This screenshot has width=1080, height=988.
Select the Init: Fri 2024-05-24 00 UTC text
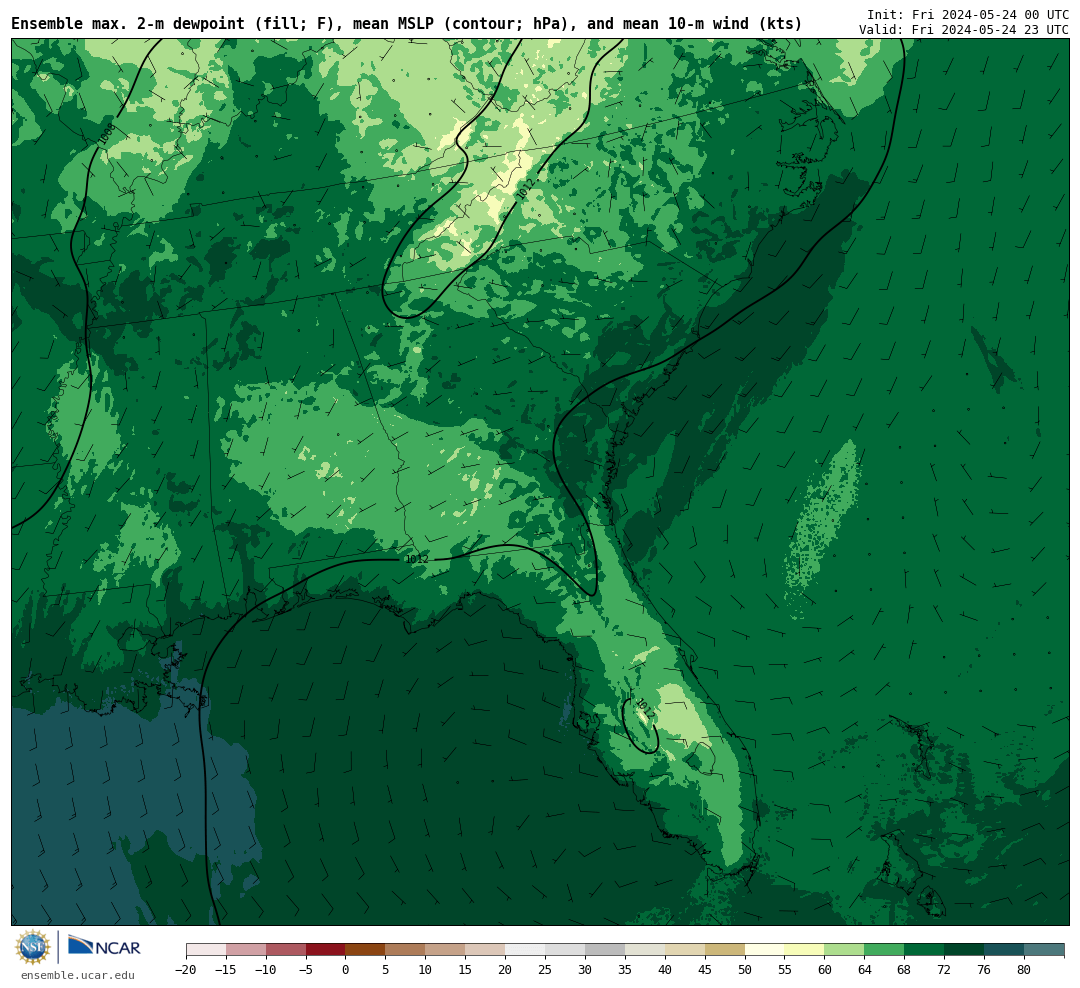click(968, 14)
